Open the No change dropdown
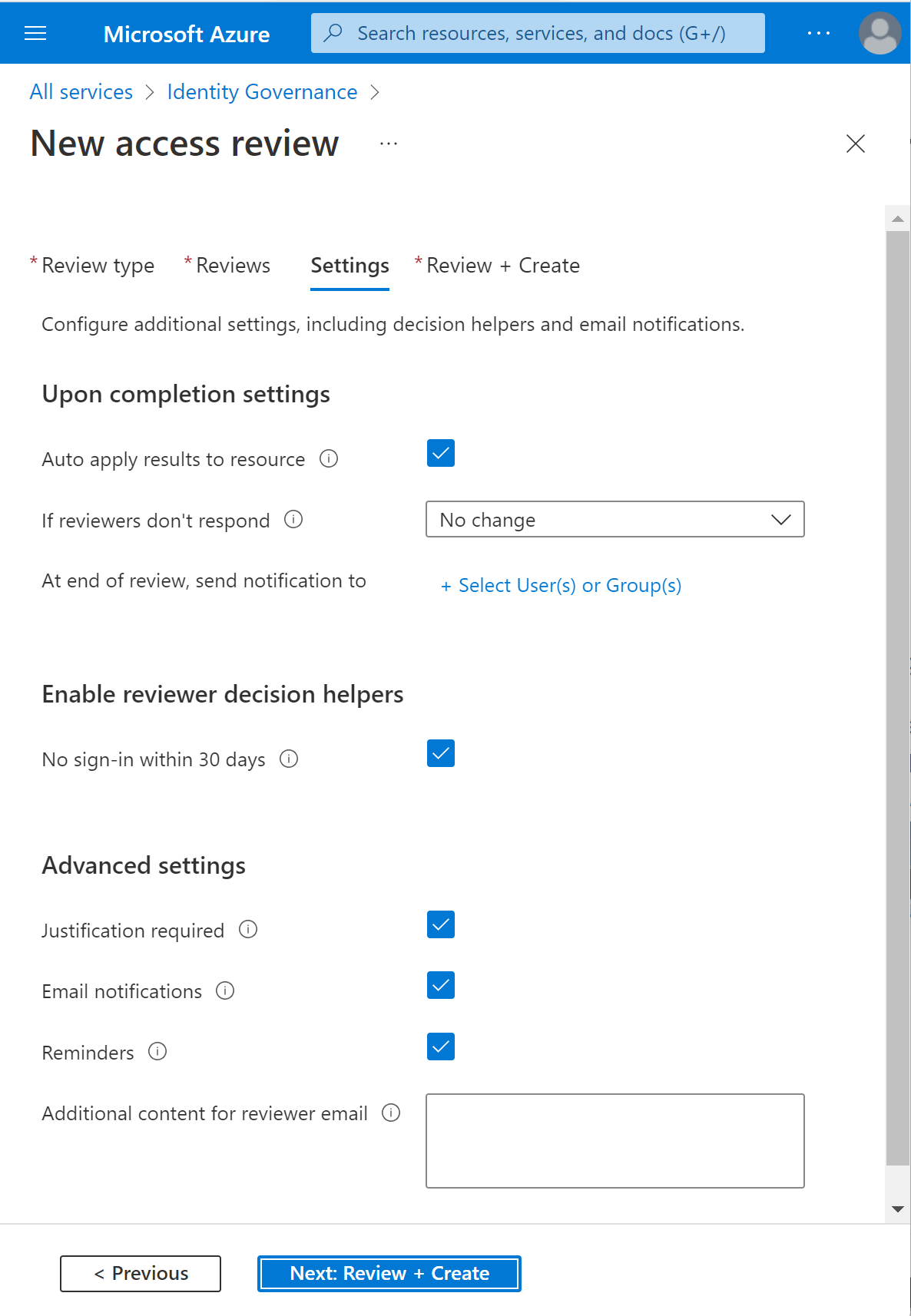This screenshot has height=1316, width=911. pyautogui.click(x=615, y=520)
